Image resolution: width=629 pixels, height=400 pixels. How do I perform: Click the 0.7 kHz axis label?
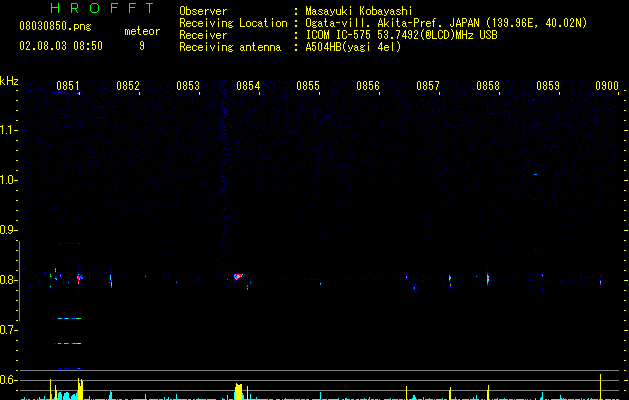click(x=8, y=330)
